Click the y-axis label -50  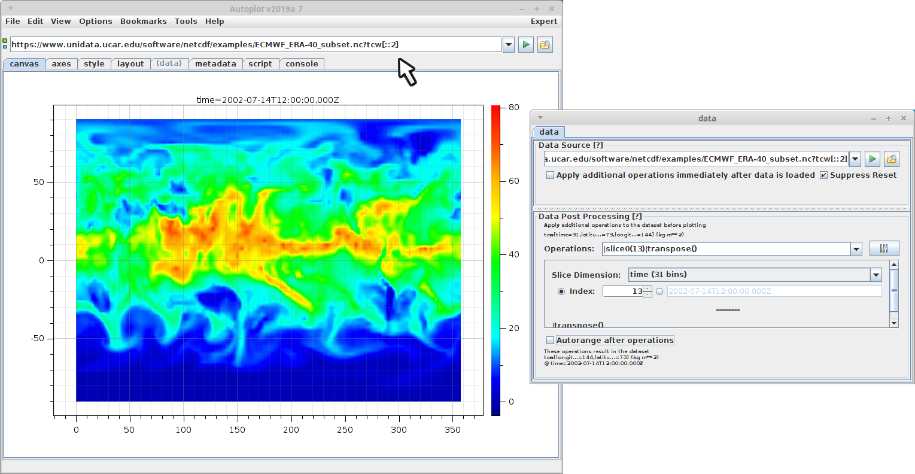pos(37,339)
